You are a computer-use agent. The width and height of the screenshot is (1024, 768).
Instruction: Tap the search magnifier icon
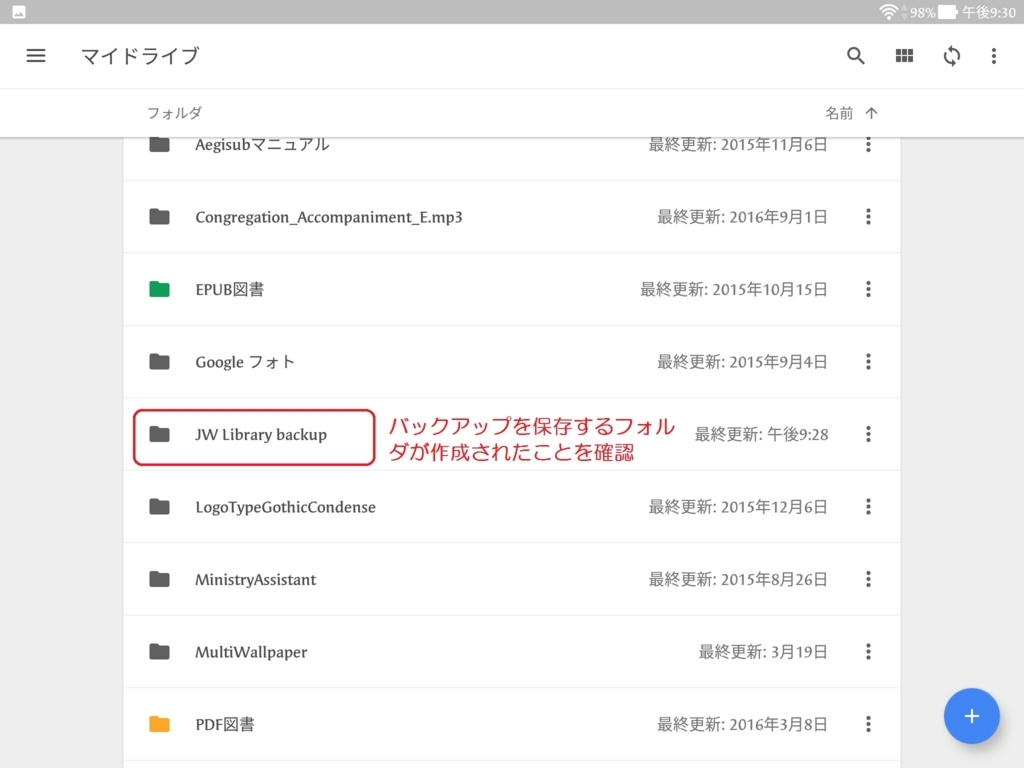pos(856,56)
